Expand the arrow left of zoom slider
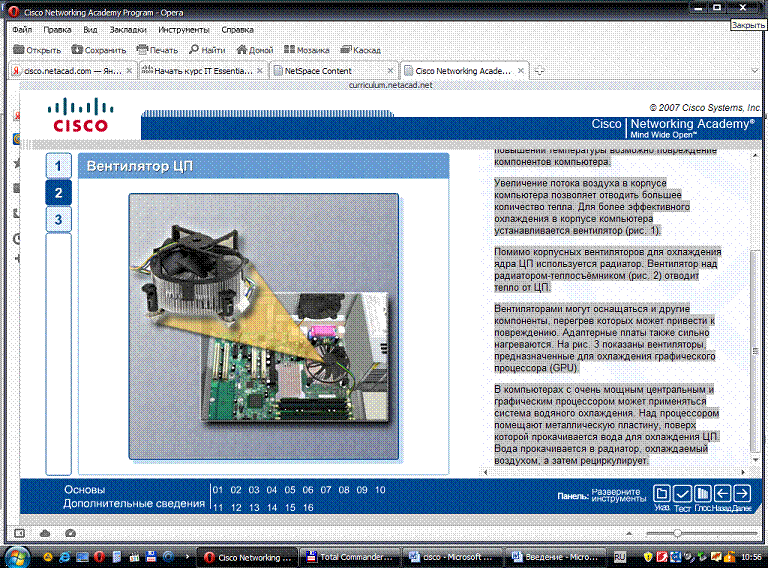The width and height of the screenshot is (768, 568). tap(627, 533)
